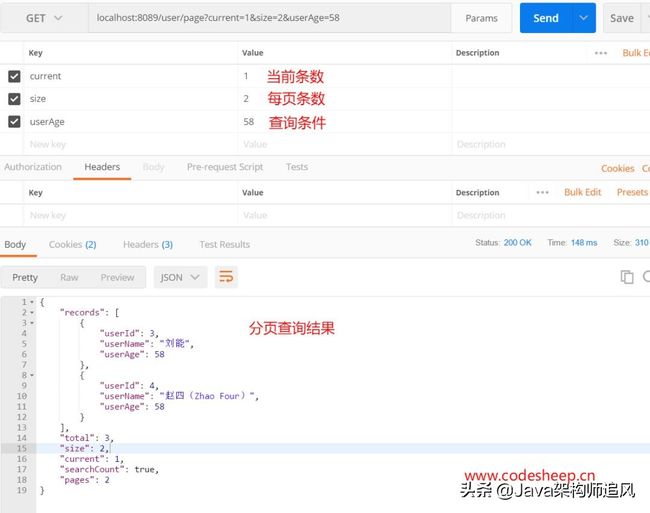Select Preview response view
Viewport: 650px width, 513px height.
[x=117, y=278]
